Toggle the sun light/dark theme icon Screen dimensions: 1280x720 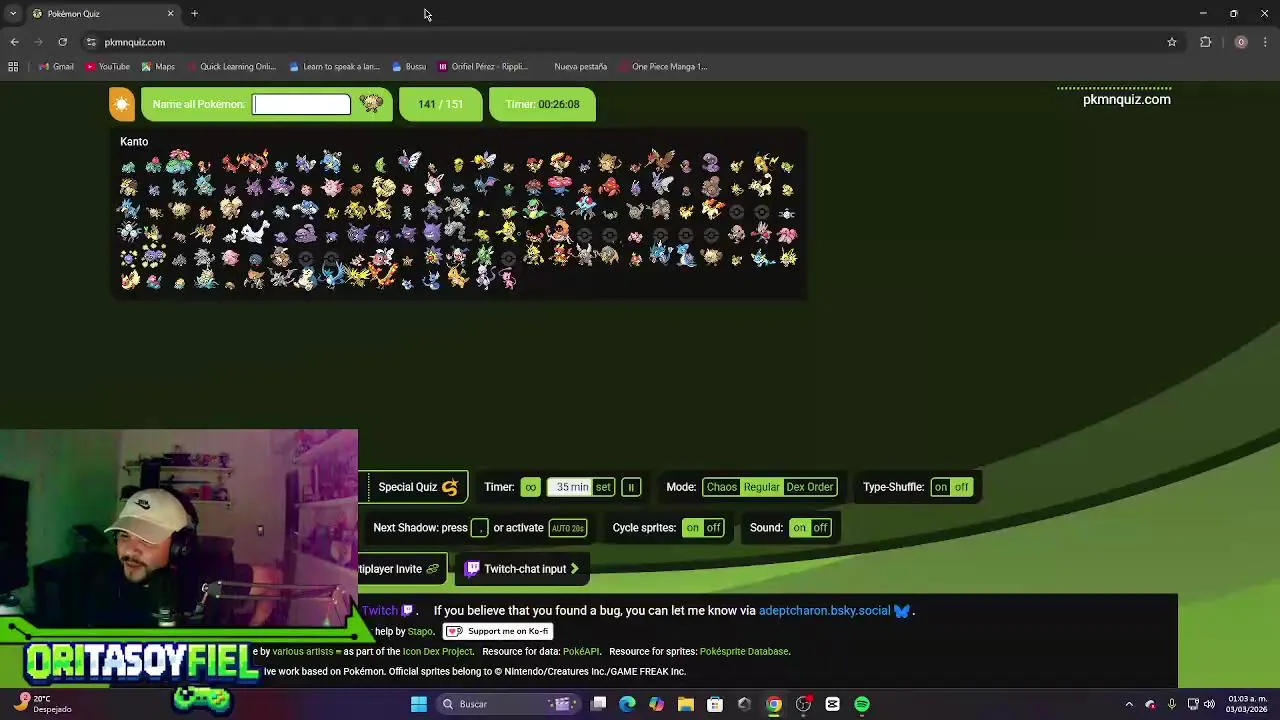121,104
